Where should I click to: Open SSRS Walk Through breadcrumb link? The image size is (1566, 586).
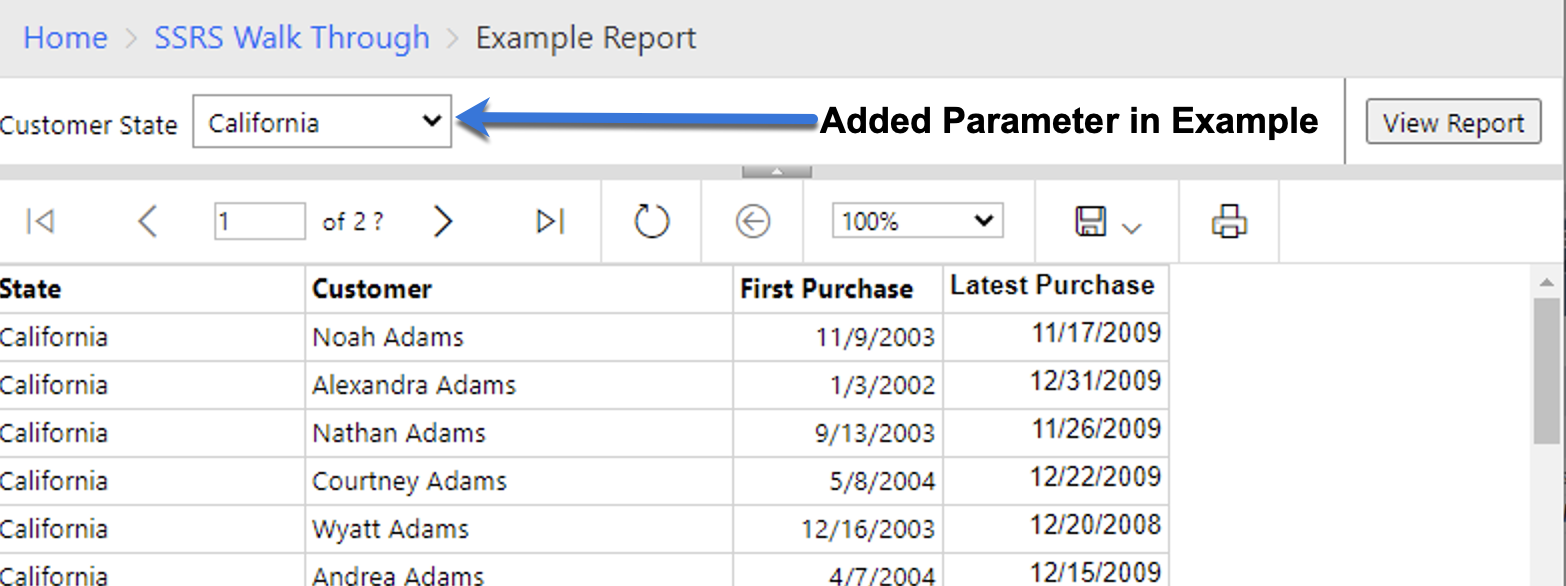click(291, 38)
